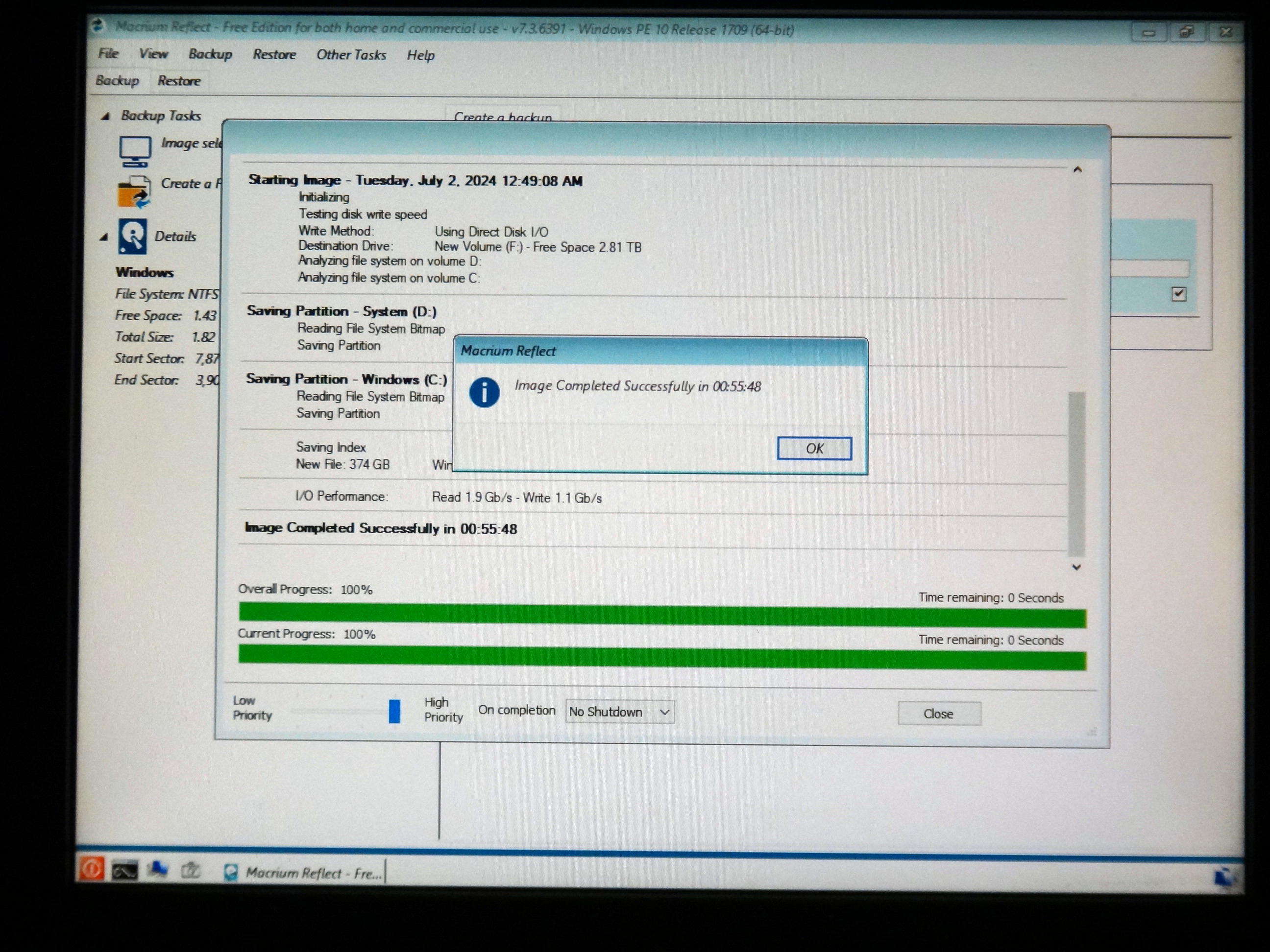Click 'Saving Partition - System (D:)' heading
Image resolution: width=1270 pixels, height=952 pixels.
(x=342, y=311)
